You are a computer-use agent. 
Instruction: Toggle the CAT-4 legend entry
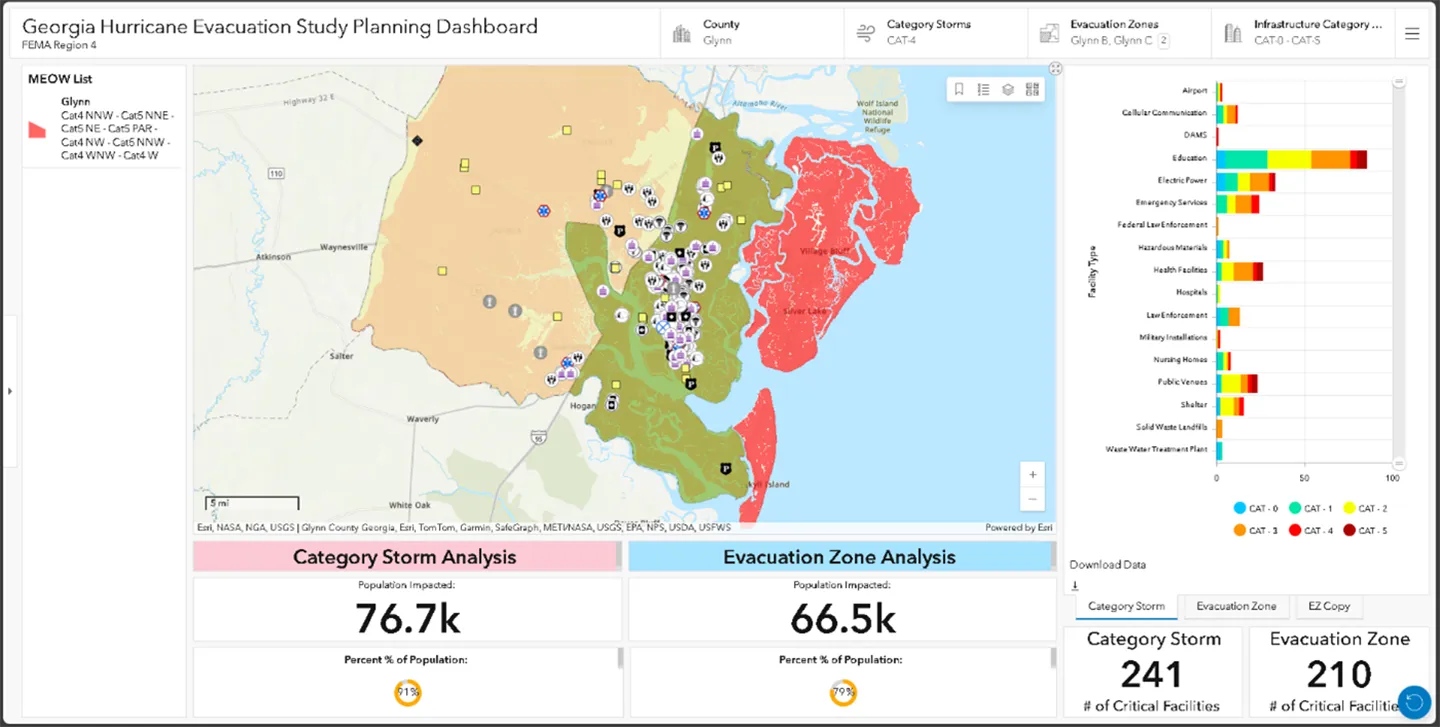tap(1310, 530)
